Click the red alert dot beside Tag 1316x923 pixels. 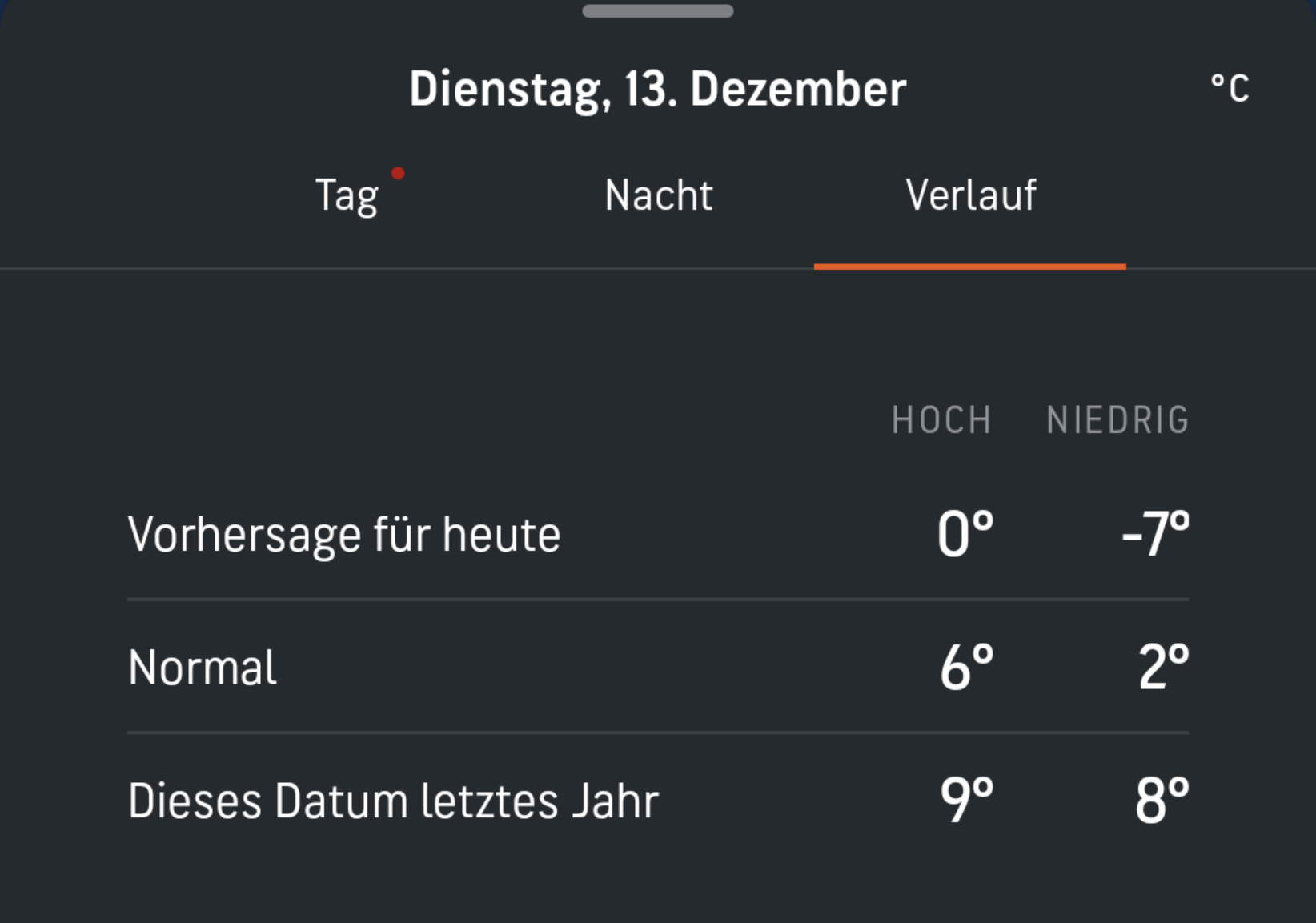coord(398,173)
